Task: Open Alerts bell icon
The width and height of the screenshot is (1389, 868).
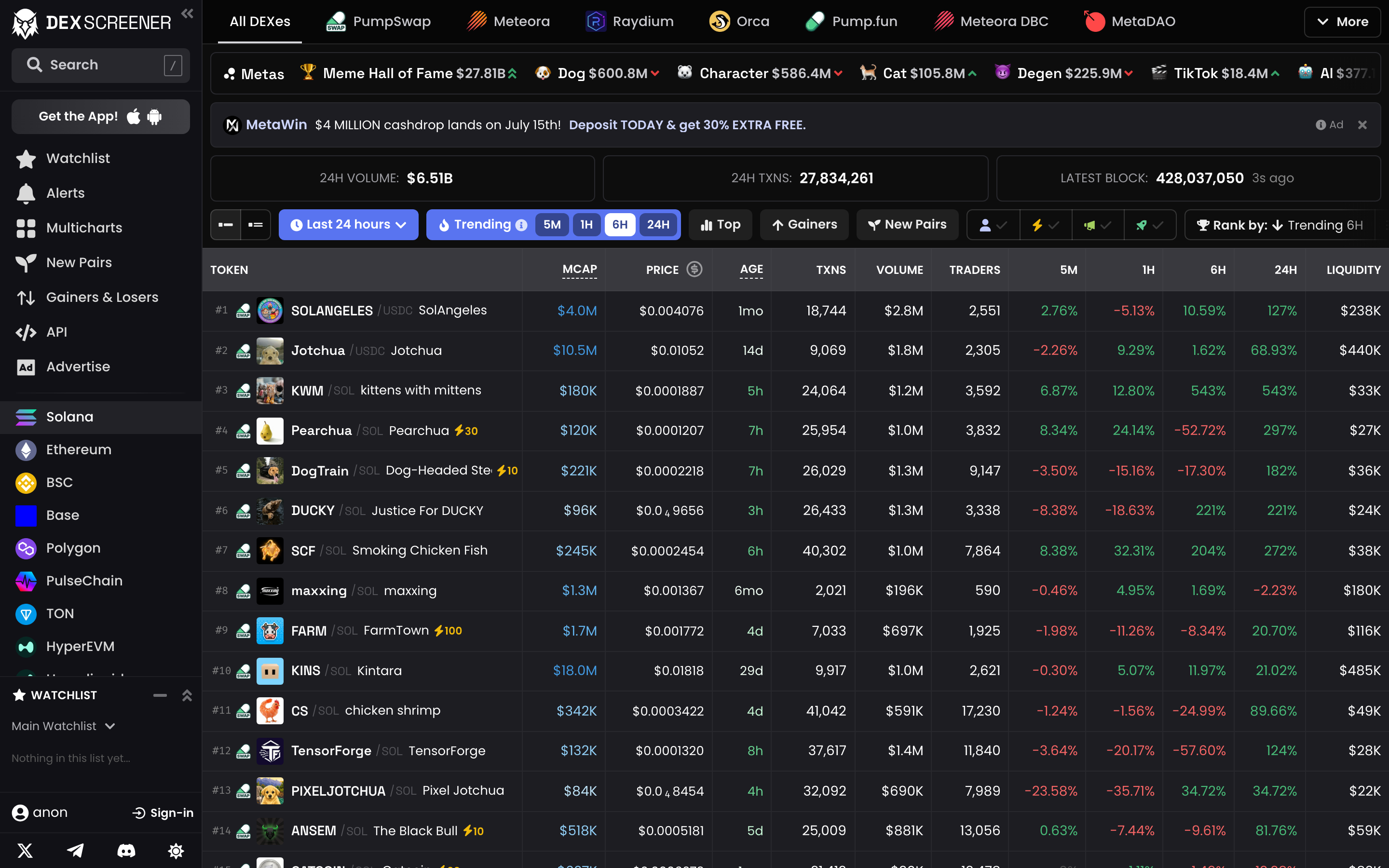Action: point(26,193)
